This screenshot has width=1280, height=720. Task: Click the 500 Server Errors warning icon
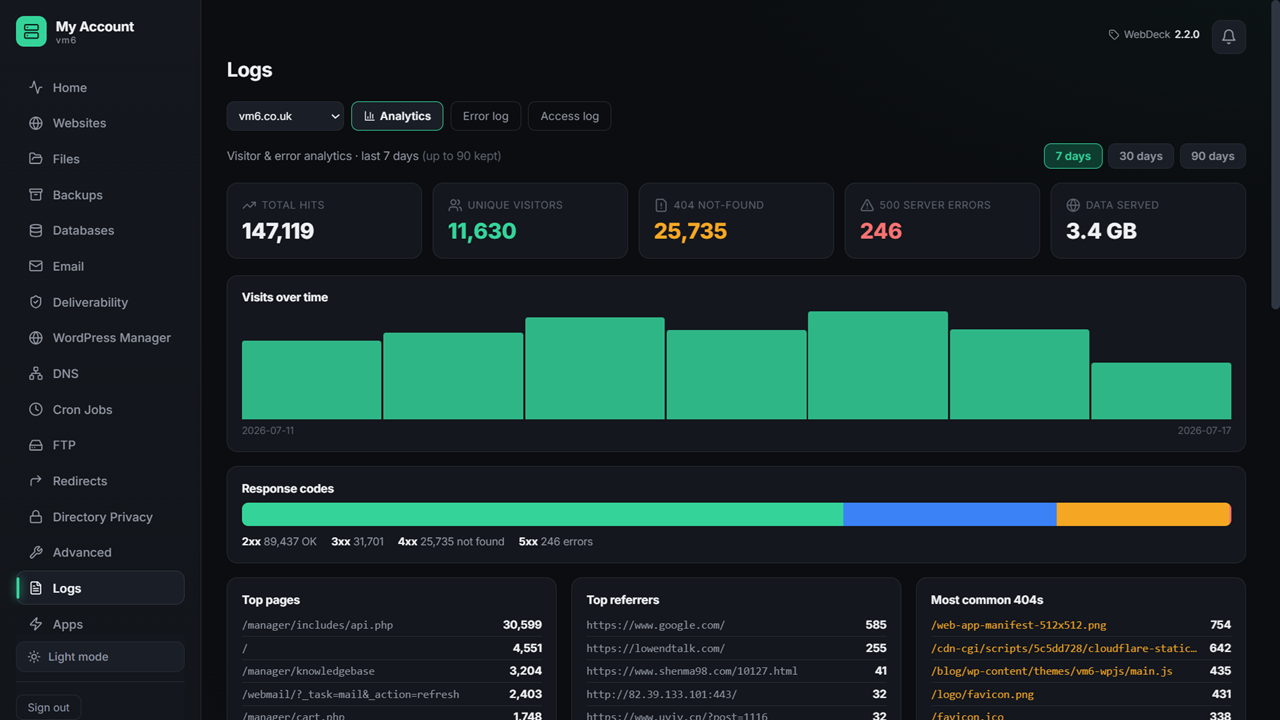[x=867, y=205]
